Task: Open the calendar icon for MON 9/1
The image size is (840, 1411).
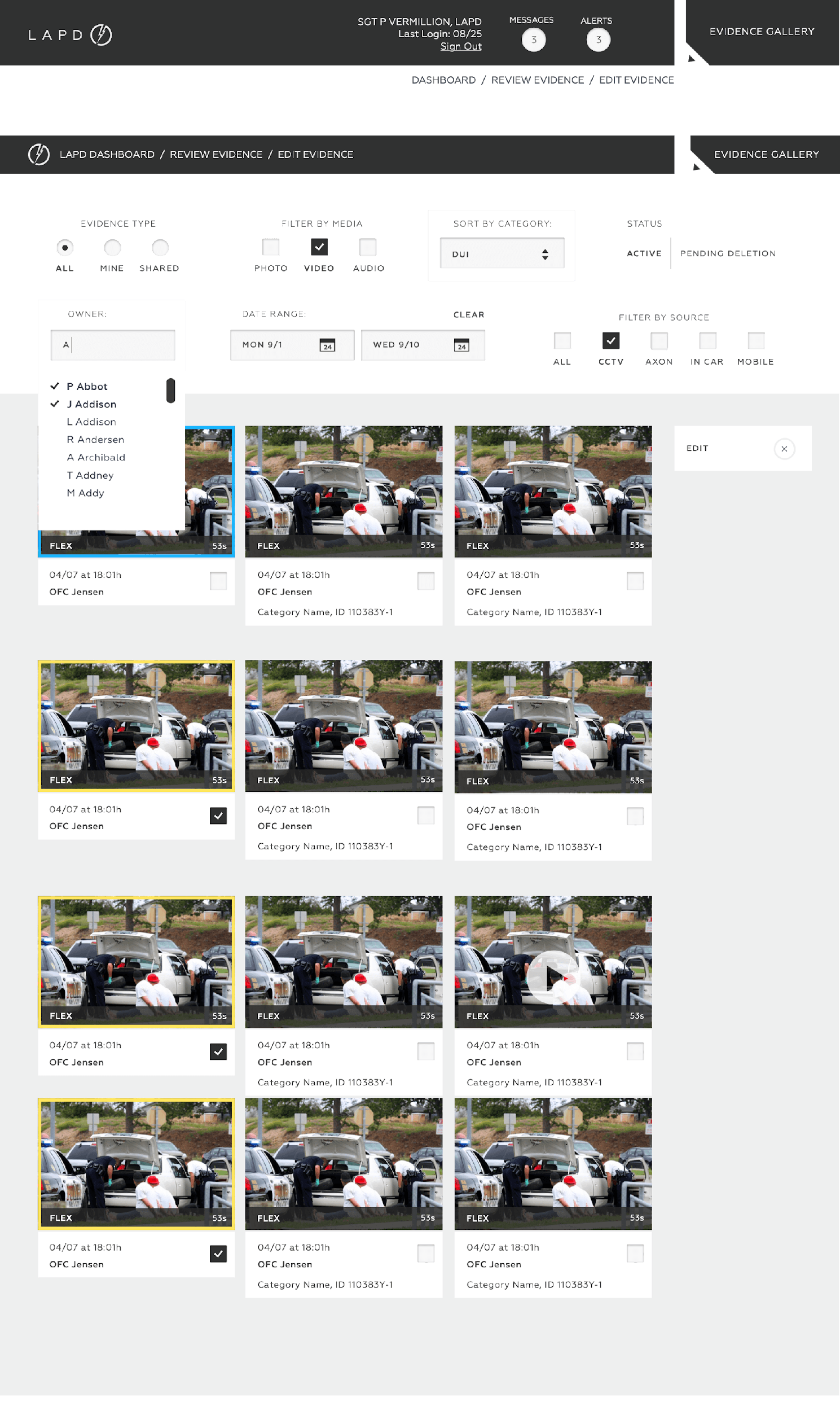Action: [327, 345]
